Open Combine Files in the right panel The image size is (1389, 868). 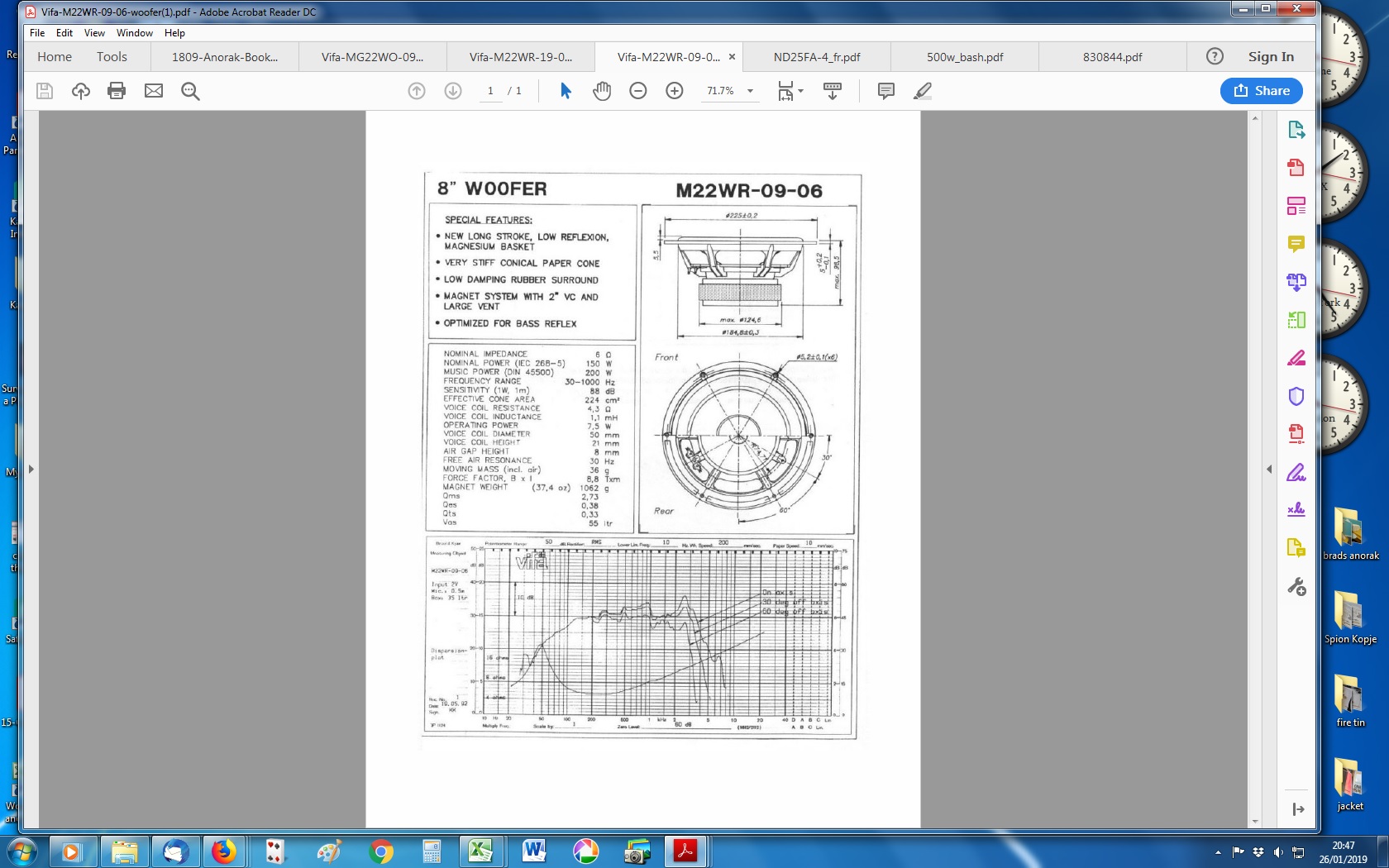click(x=1296, y=282)
